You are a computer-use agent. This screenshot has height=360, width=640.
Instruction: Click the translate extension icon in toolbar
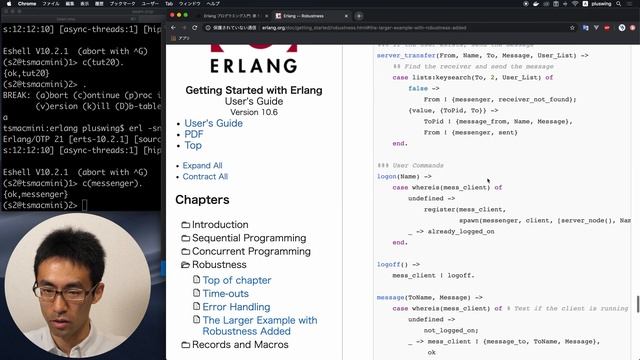click(x=586, y=28)
